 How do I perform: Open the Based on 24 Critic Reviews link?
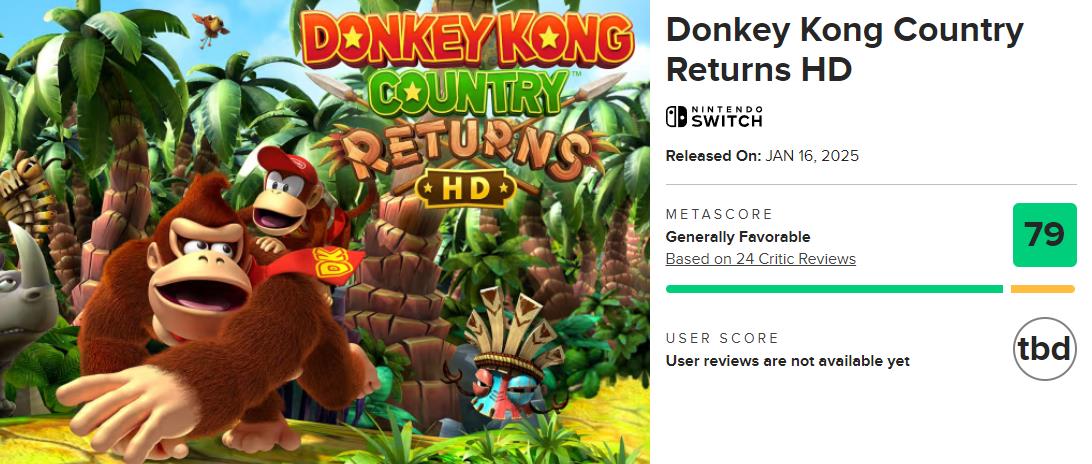coord(760,259)
